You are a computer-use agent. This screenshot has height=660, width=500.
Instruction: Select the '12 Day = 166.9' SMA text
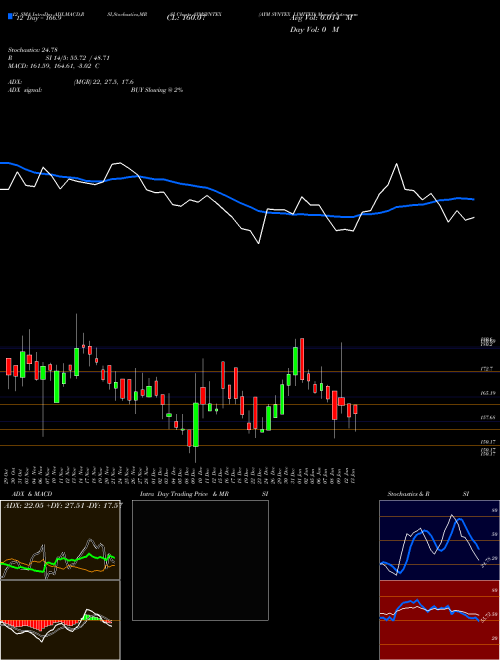click(38, 19)
